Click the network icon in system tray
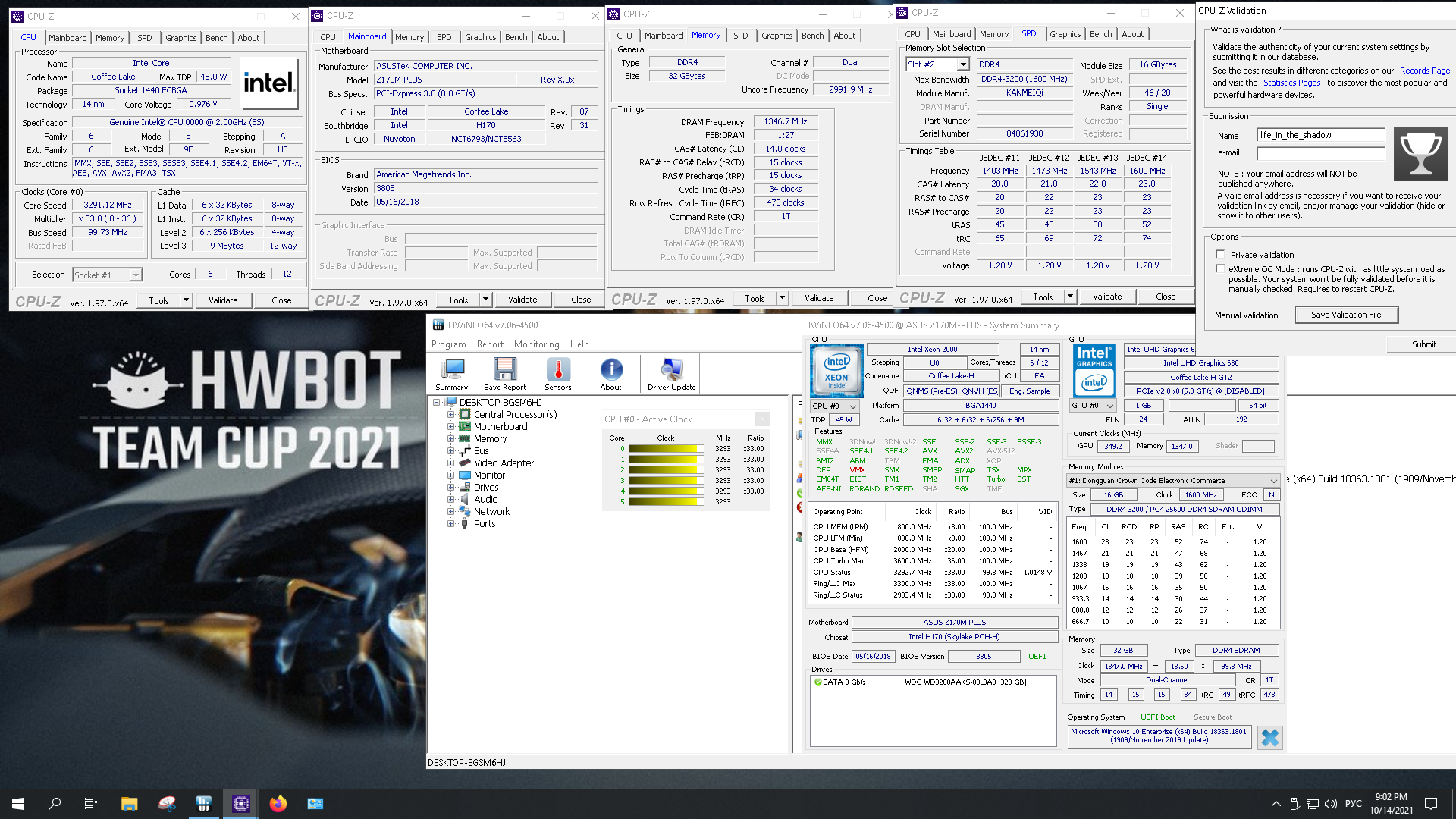 (x=1313, y=804)
